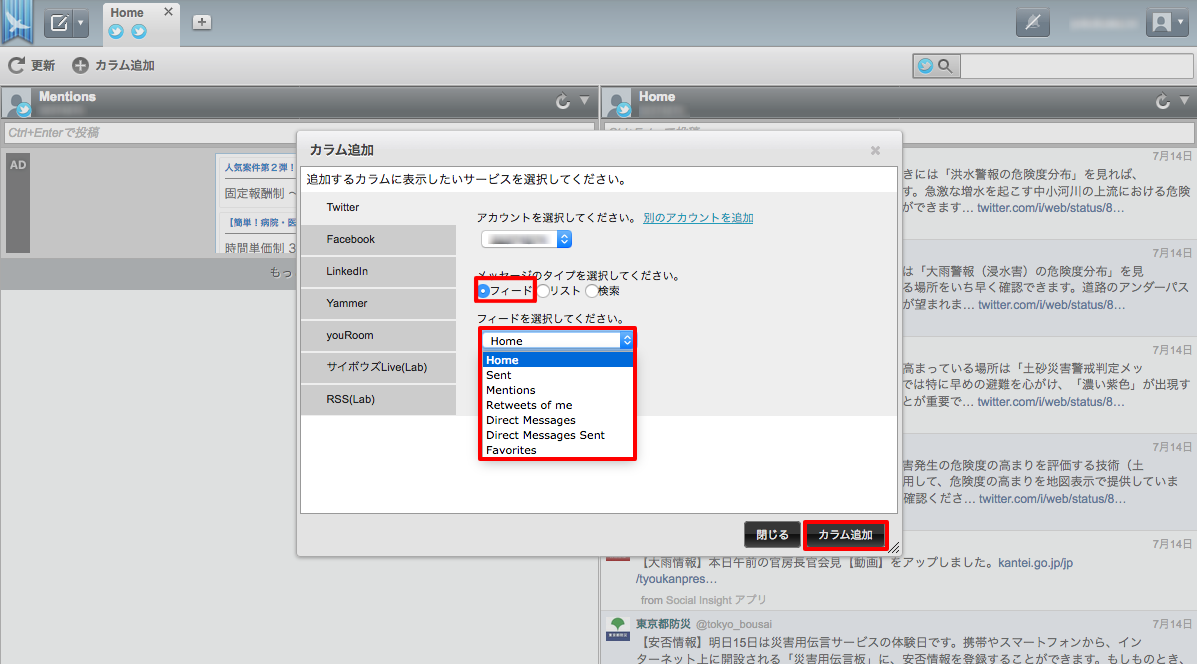Screen dimensions: 1197x664
Task: Close the Home tab
Action: (169, 12)
